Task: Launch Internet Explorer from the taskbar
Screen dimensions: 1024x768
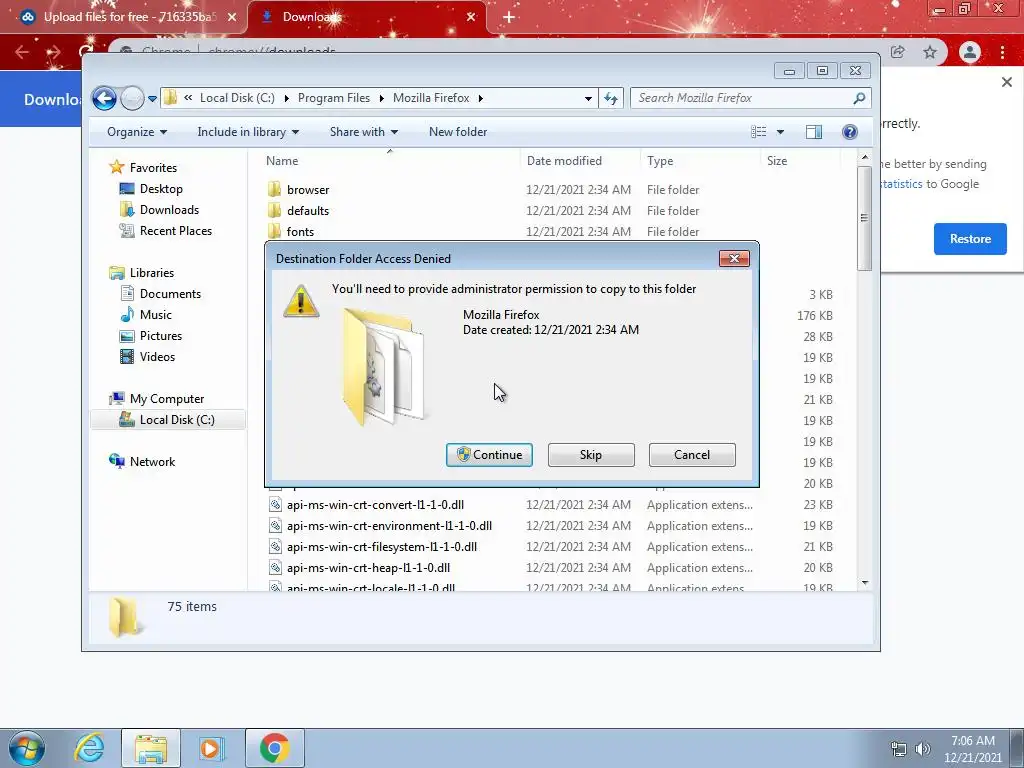Action: coord(89,748)
